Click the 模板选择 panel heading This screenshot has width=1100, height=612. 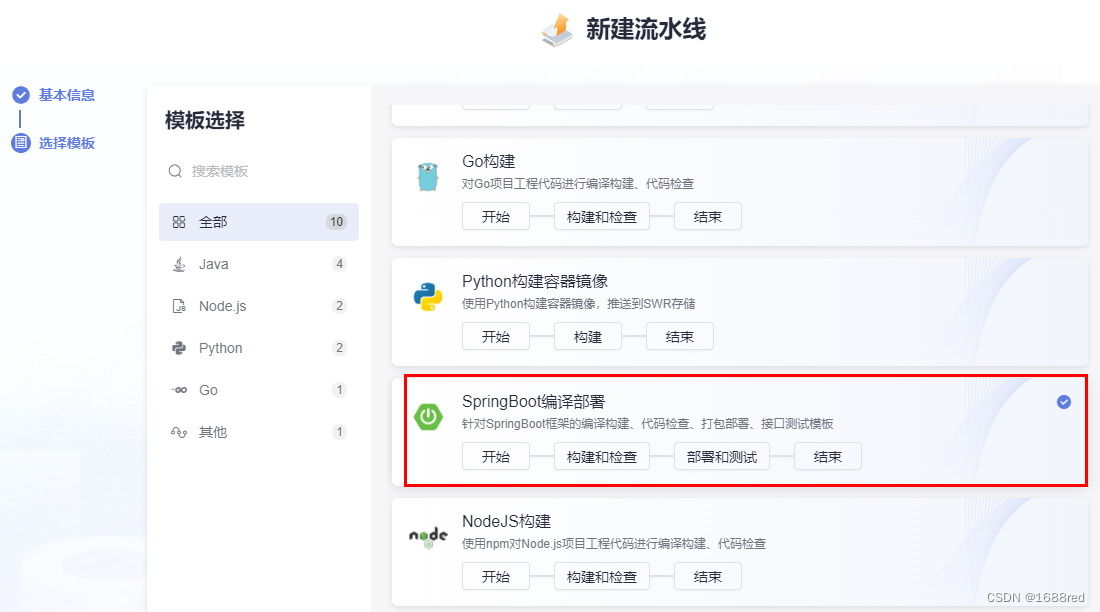click(205, 121)
